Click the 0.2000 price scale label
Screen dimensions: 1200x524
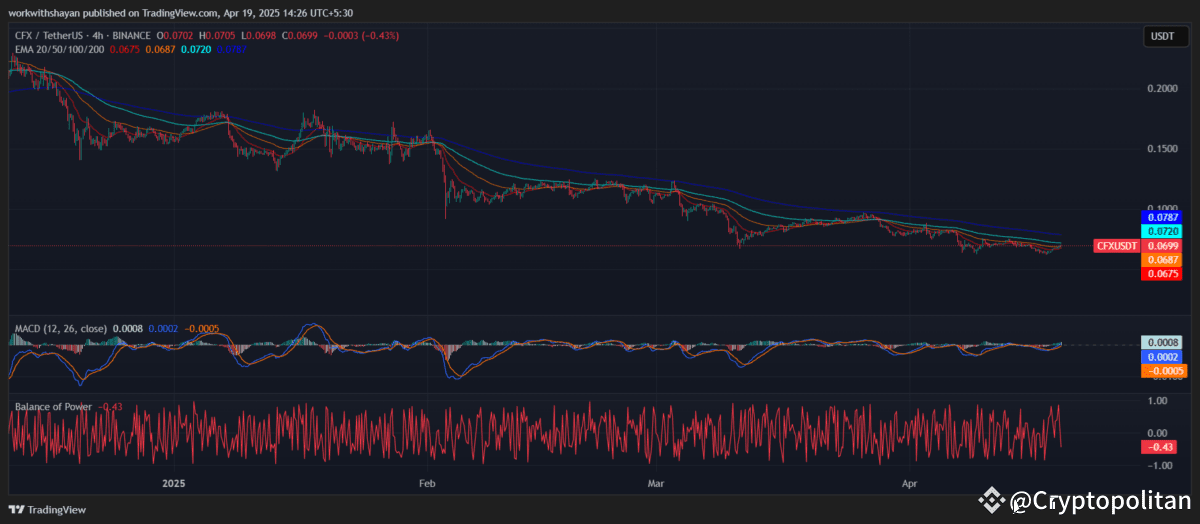coord(1161,88)
